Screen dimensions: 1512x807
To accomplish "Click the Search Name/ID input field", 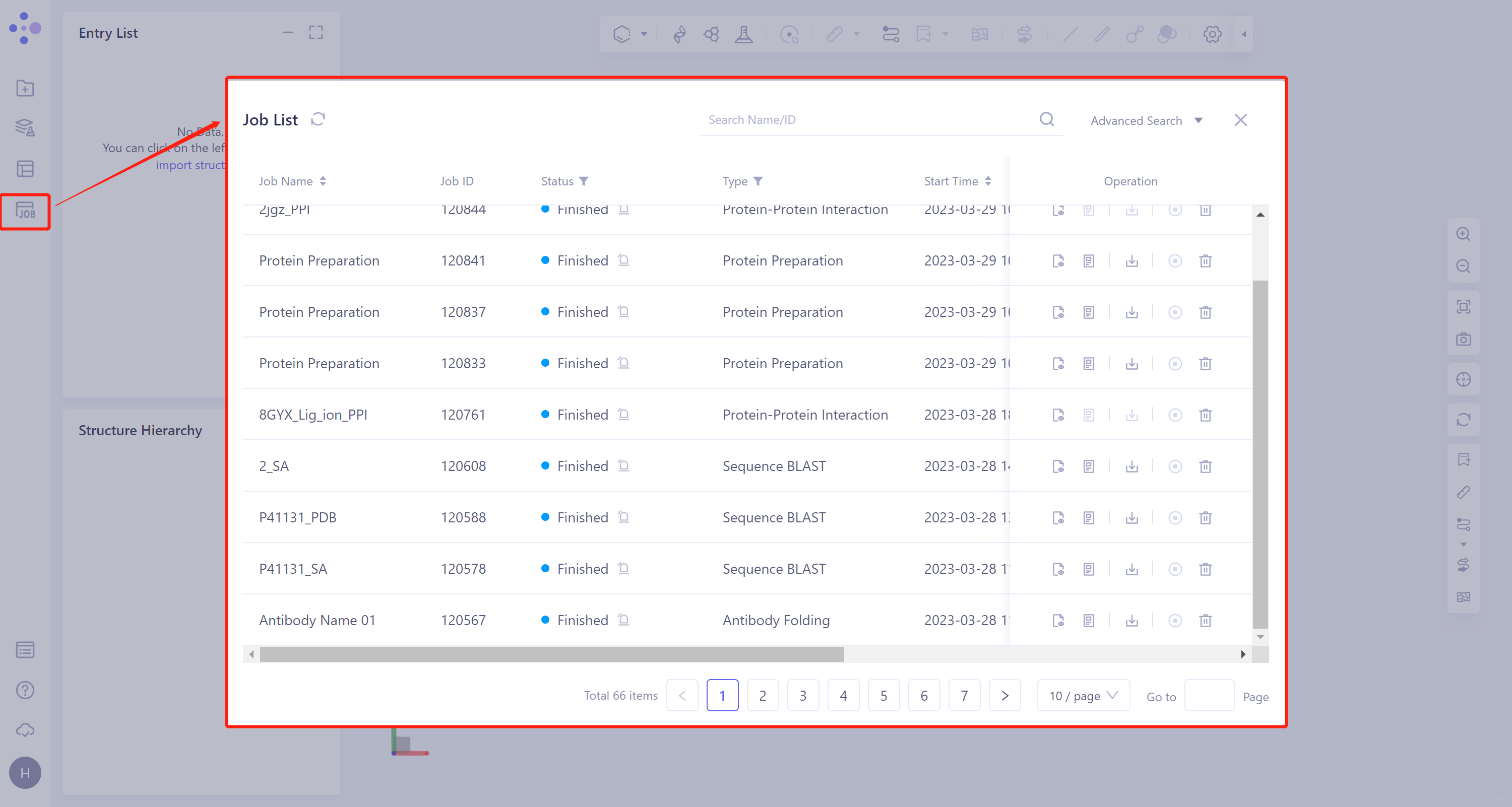I will 869,120.
